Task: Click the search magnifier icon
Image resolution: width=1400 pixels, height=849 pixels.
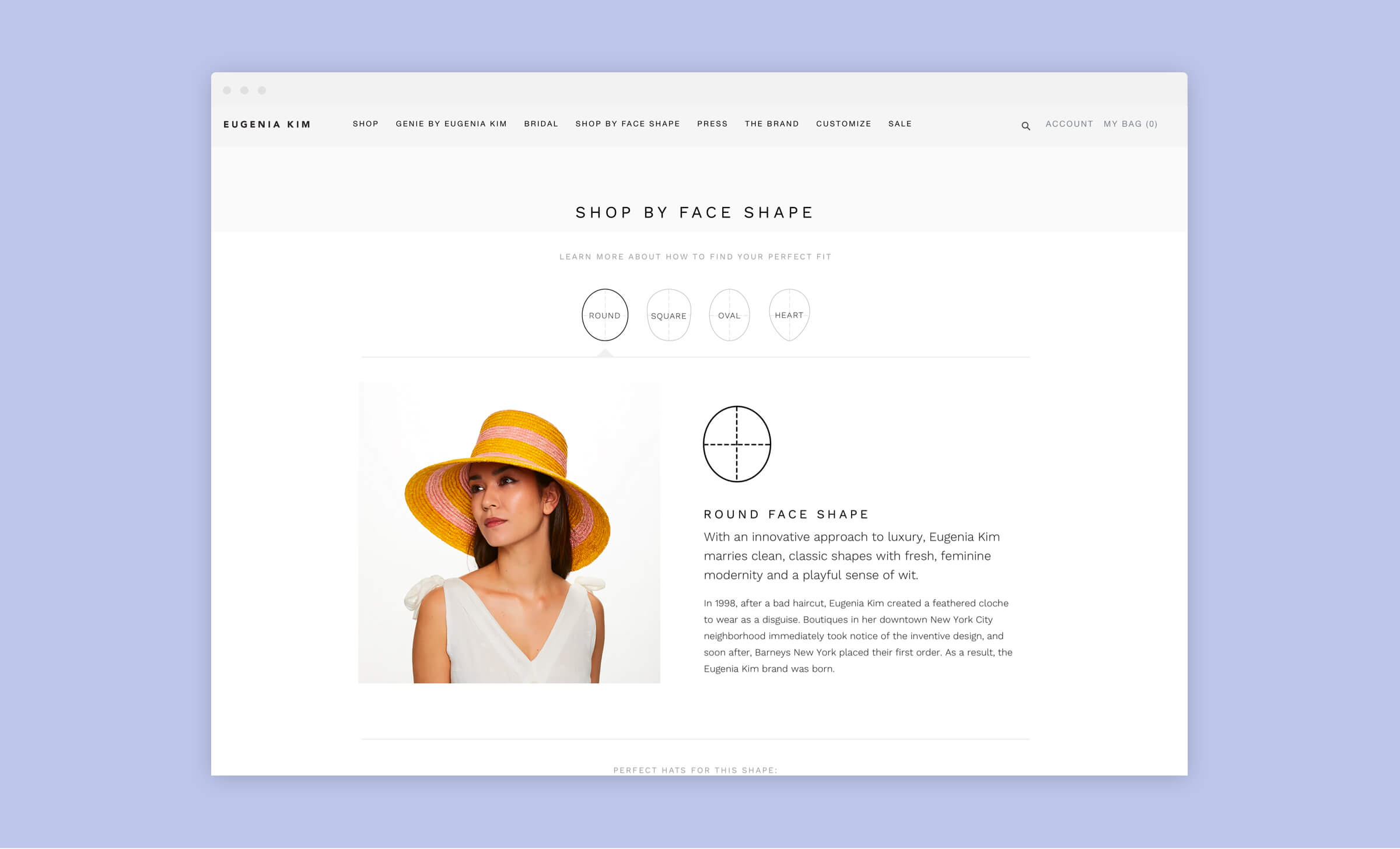Action: 1025,126
